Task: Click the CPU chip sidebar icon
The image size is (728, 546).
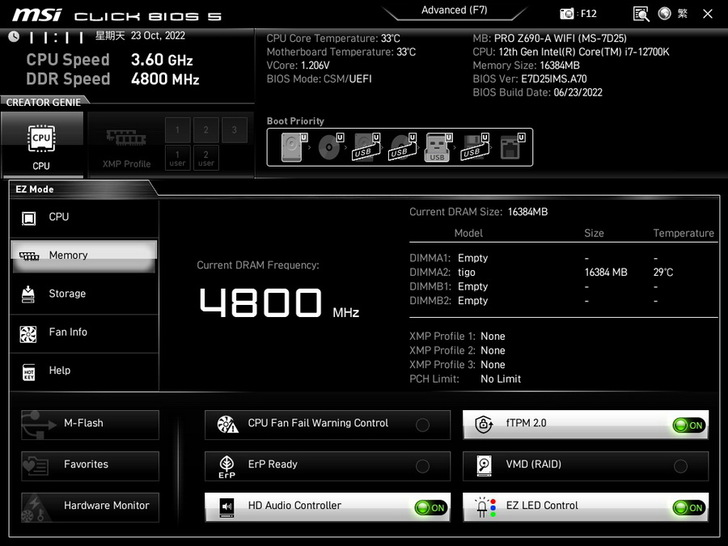Action: (x=29, y=218)
